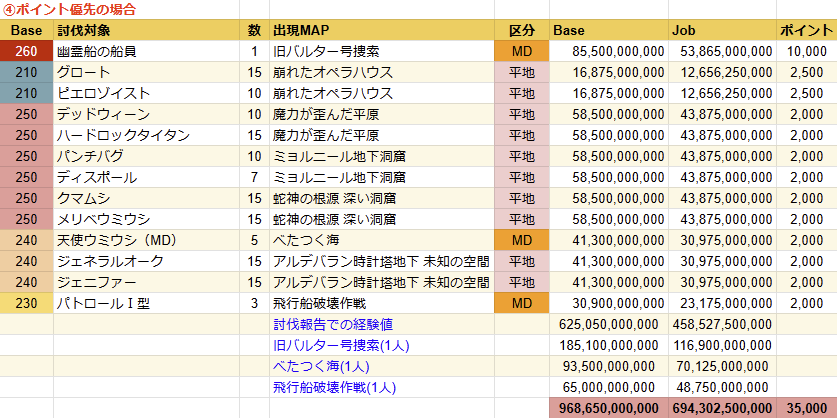Screen dimensions: 837x418
Task: Click the Base level cell 260
Action: [x=26, y=52]
